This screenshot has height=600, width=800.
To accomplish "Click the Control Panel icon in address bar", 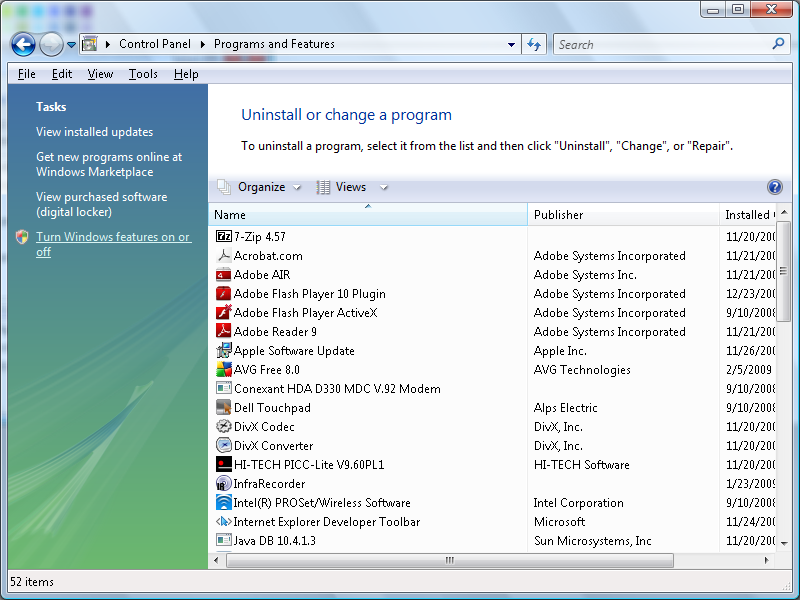I will pyautogui.click(x=90, y=44).
